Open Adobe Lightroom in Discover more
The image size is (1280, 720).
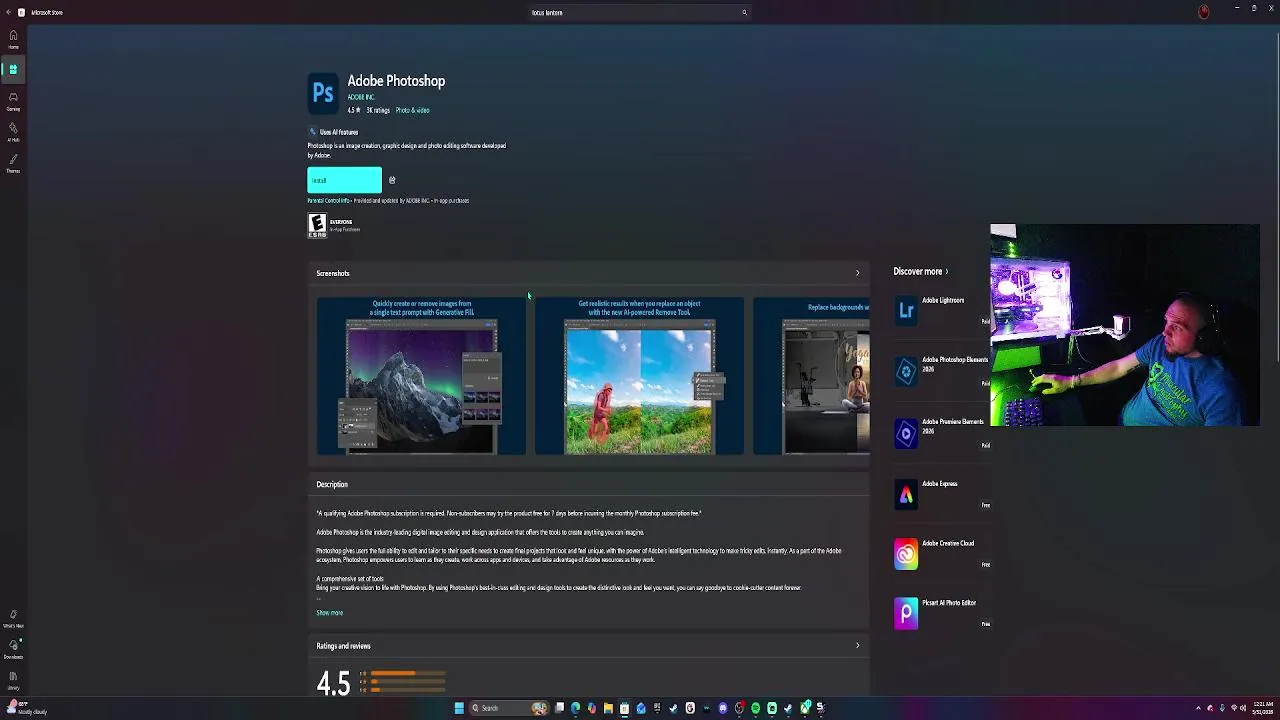coord(940,311)
